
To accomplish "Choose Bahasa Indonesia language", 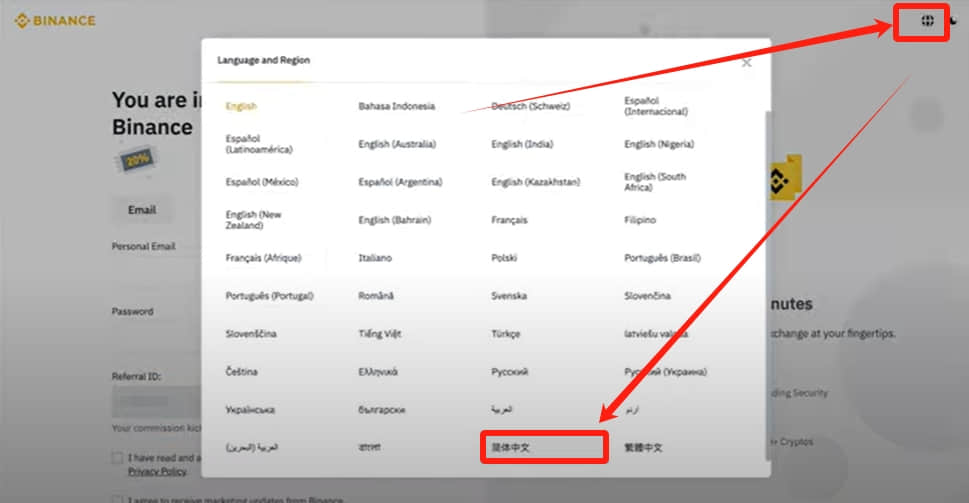I will tap(396, 106).
